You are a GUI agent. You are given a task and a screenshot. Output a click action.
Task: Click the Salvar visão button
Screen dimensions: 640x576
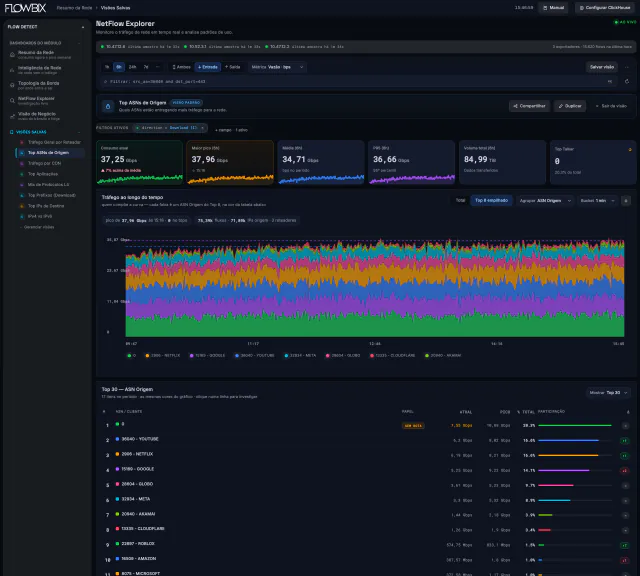click(x=602, y=67)
